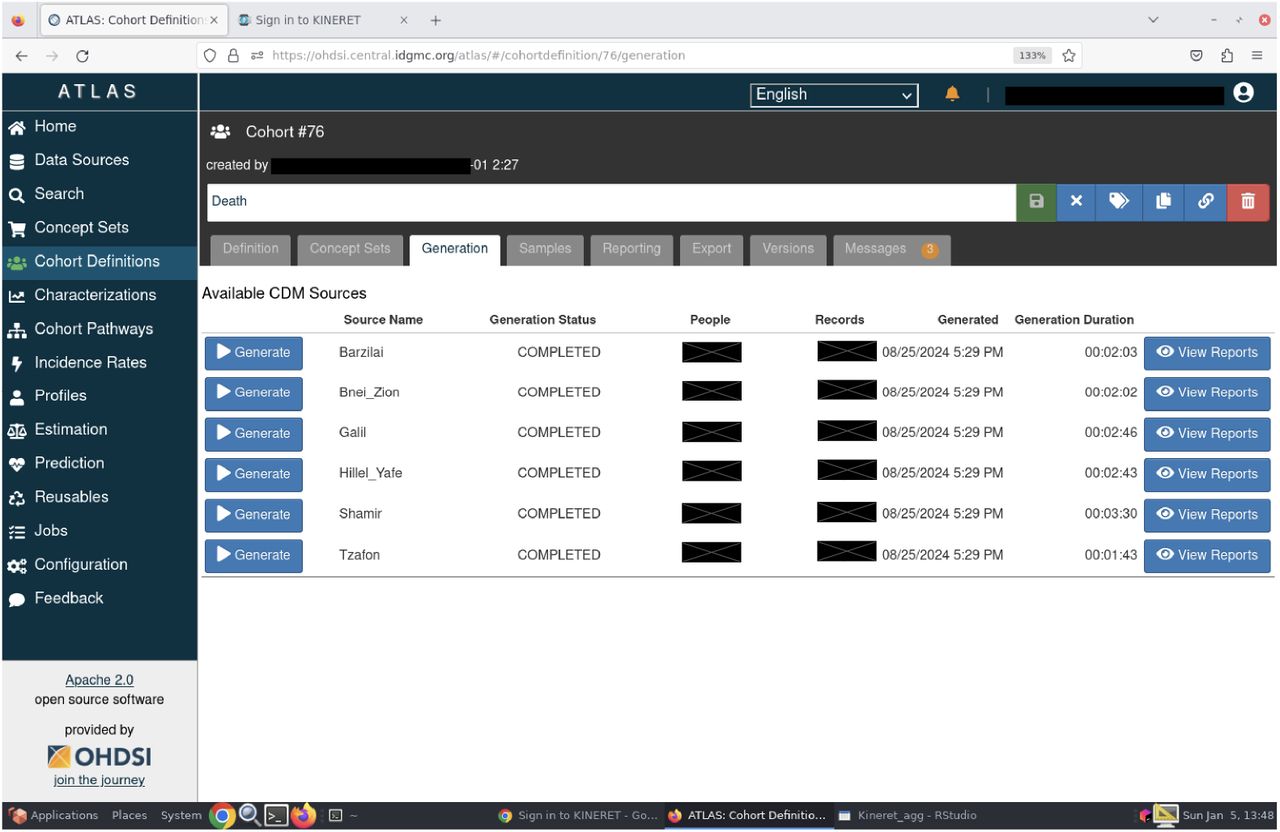This screenshot has height=832, width=1280.
Task: Switch to the Export tab
Action: click(x=712, y=249)
